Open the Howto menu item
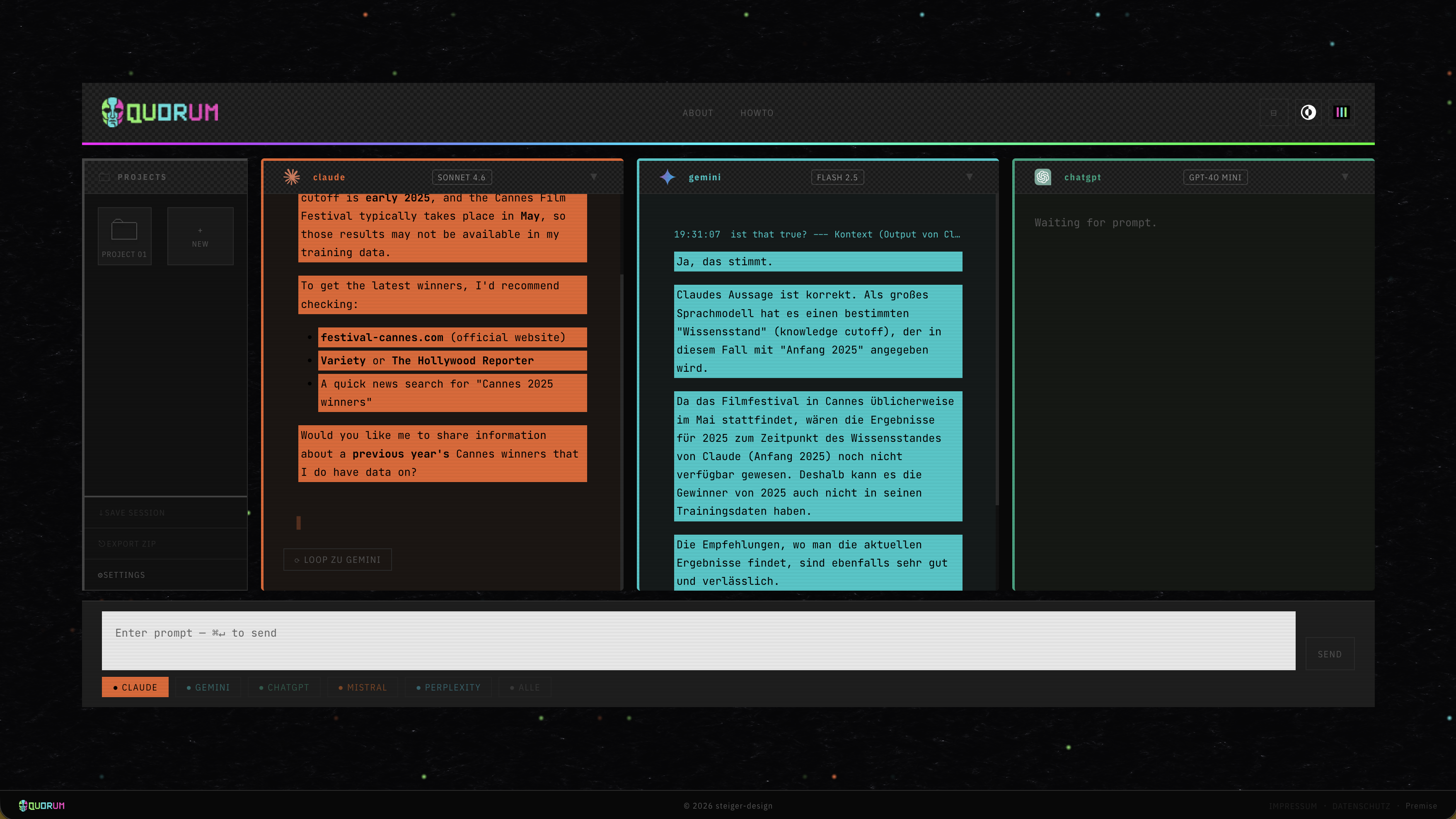1456x819 pixels. click(x=757, y=113)
